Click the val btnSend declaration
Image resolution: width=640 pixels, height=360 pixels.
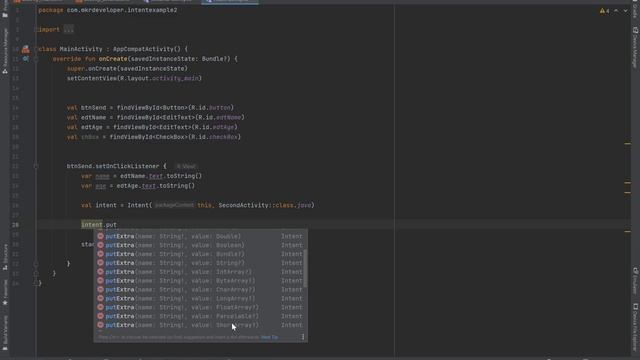pyautogui.click(x=150, y=108)
